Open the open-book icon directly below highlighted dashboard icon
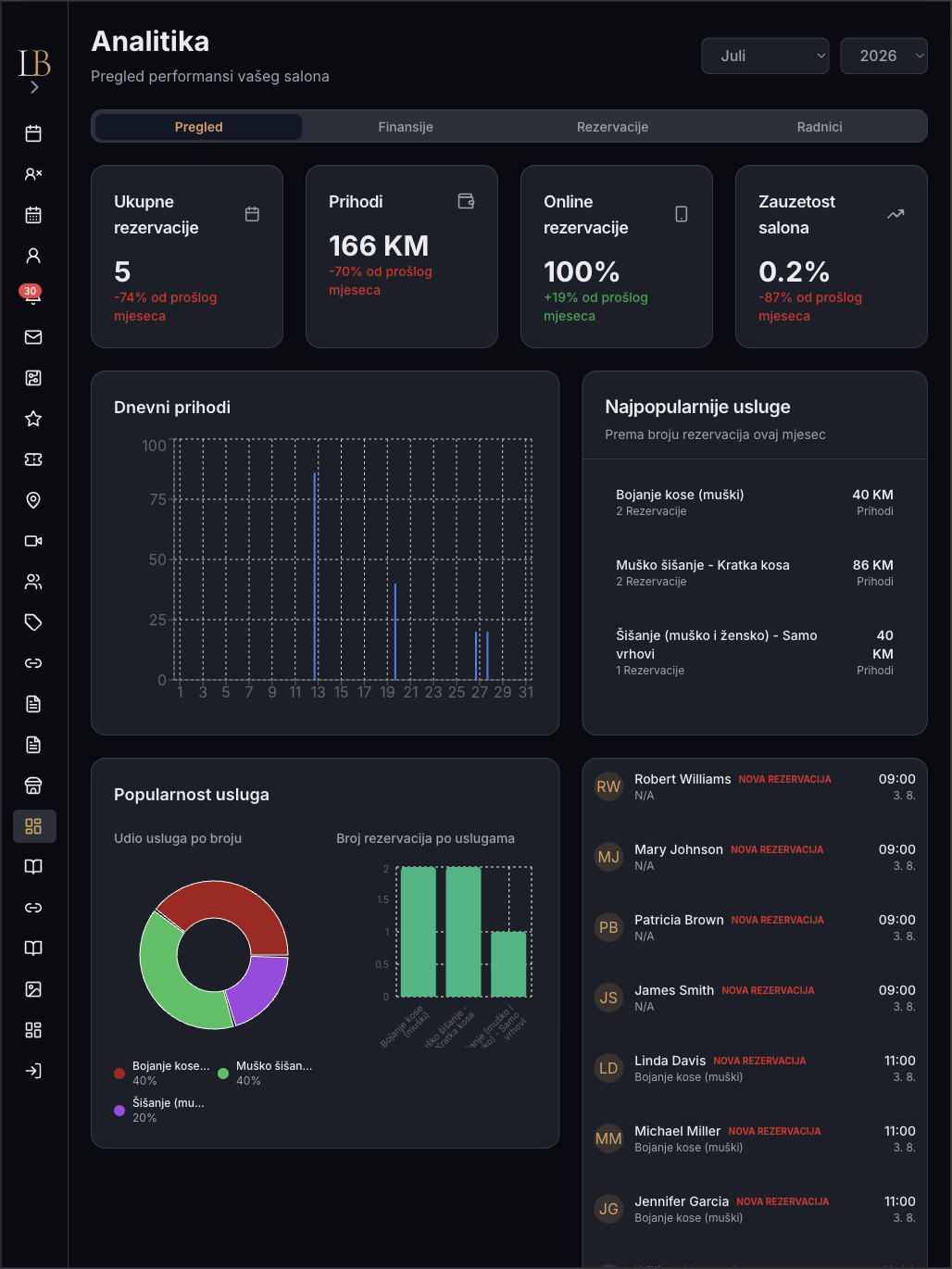Viewport: 952px width, 1269px height. (x=33, y=867)
